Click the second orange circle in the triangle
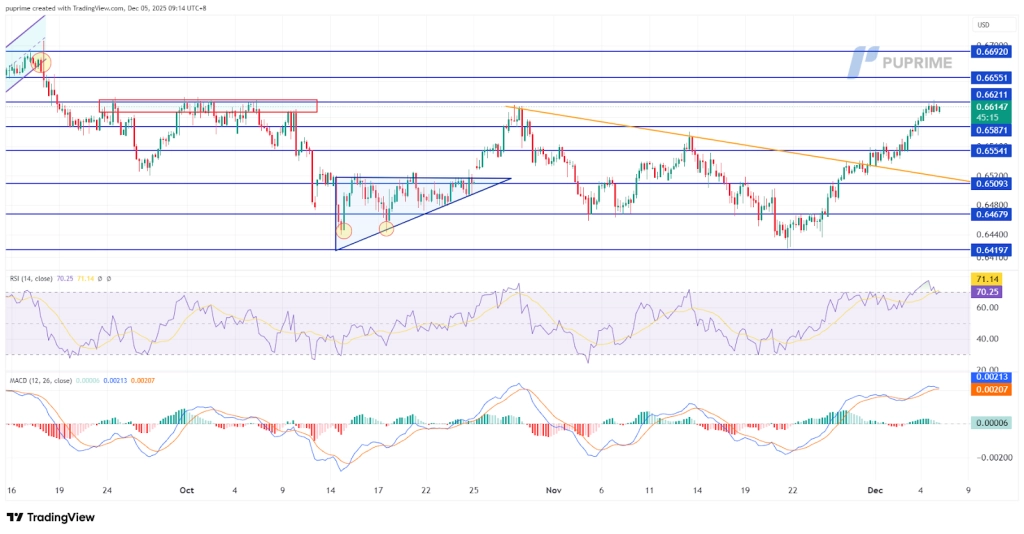Viewport: 1024px width, 534px height. [386, 229]
